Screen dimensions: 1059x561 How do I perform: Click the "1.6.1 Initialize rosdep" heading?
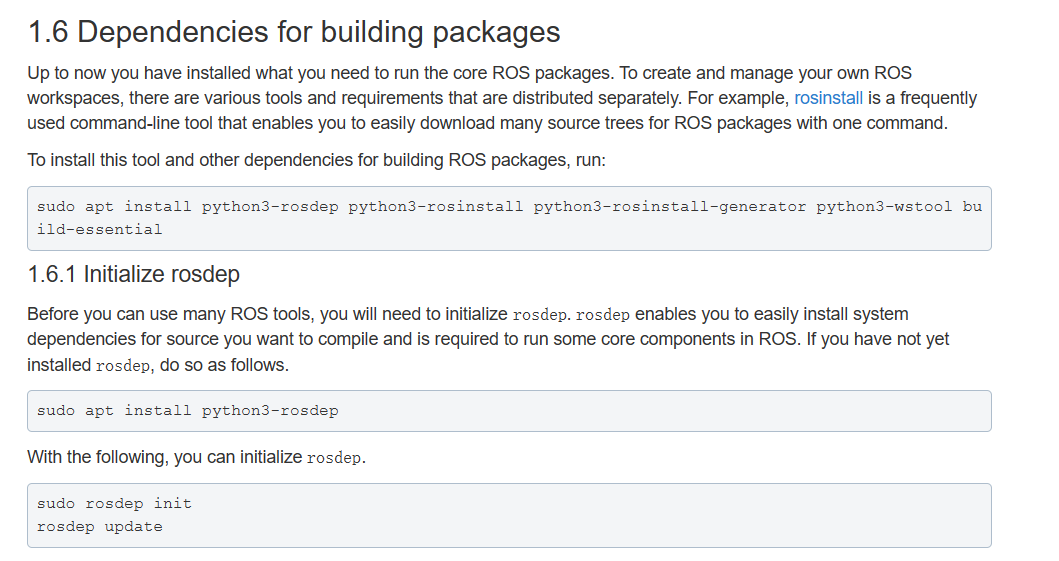point(133,274)
